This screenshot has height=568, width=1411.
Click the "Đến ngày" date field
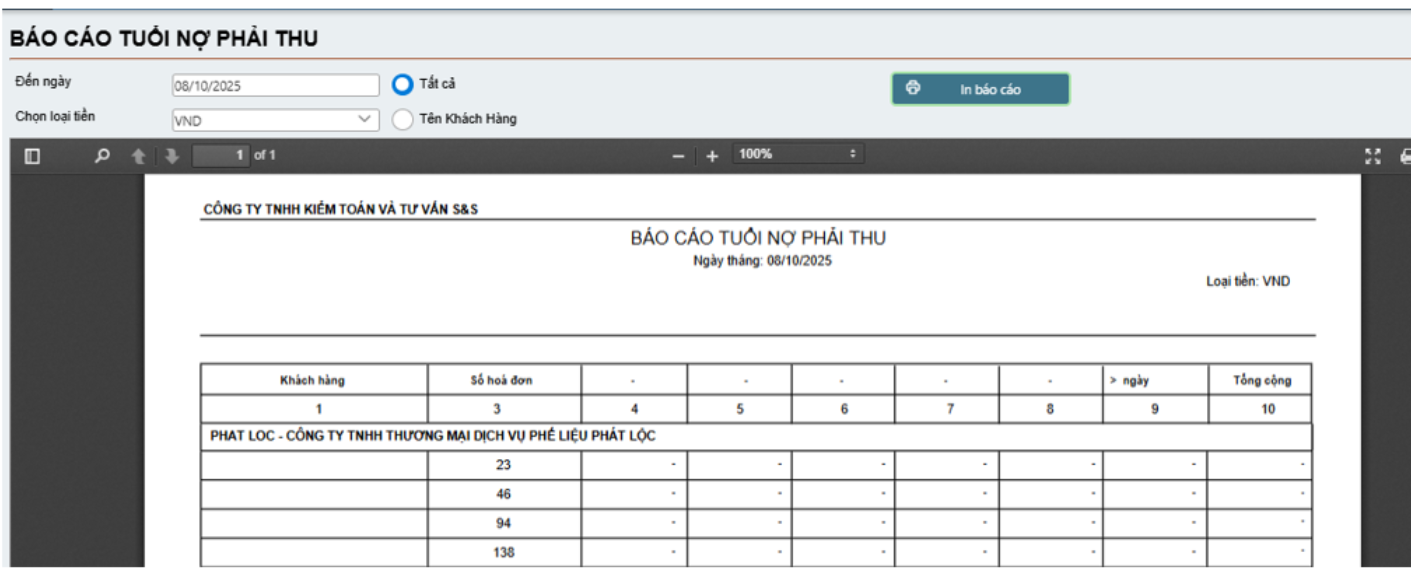276,85
